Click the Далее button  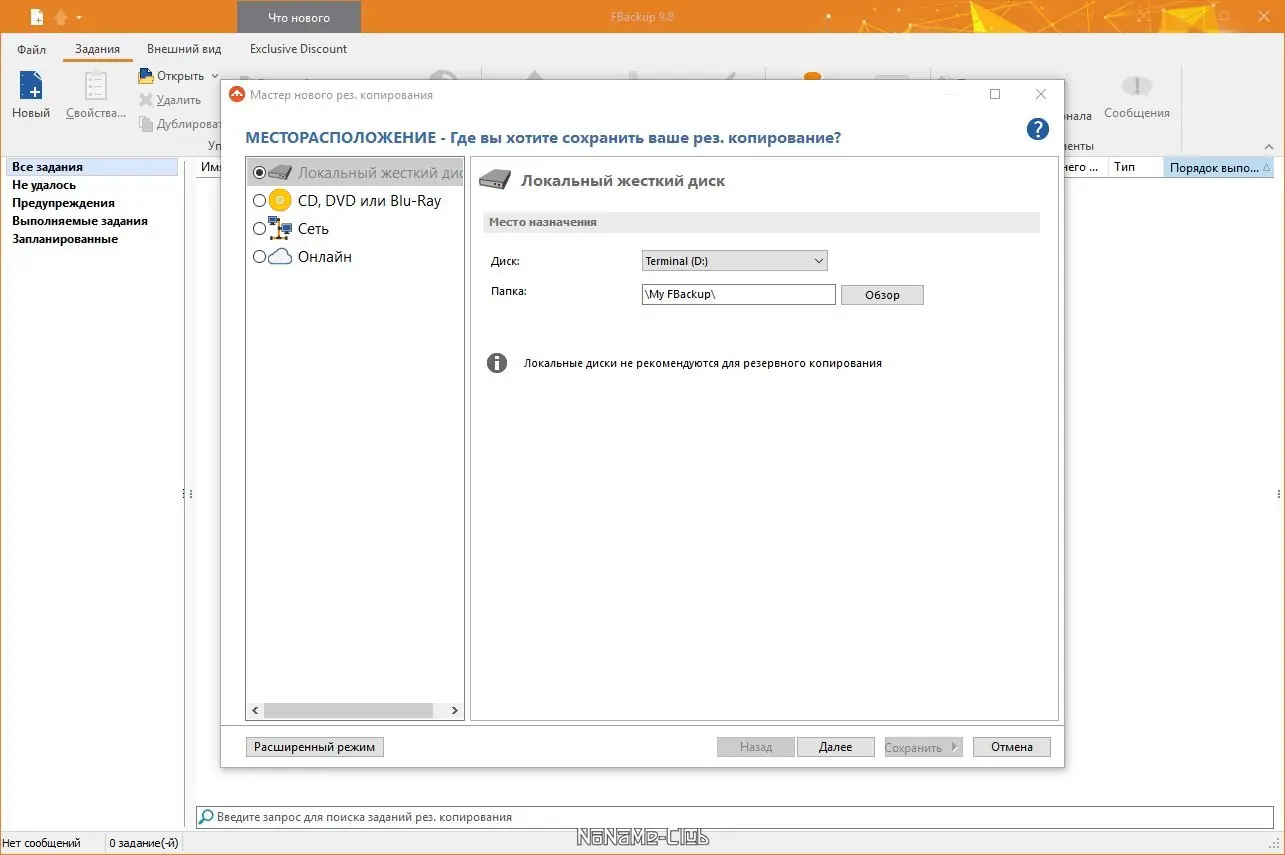pos(836,747)
